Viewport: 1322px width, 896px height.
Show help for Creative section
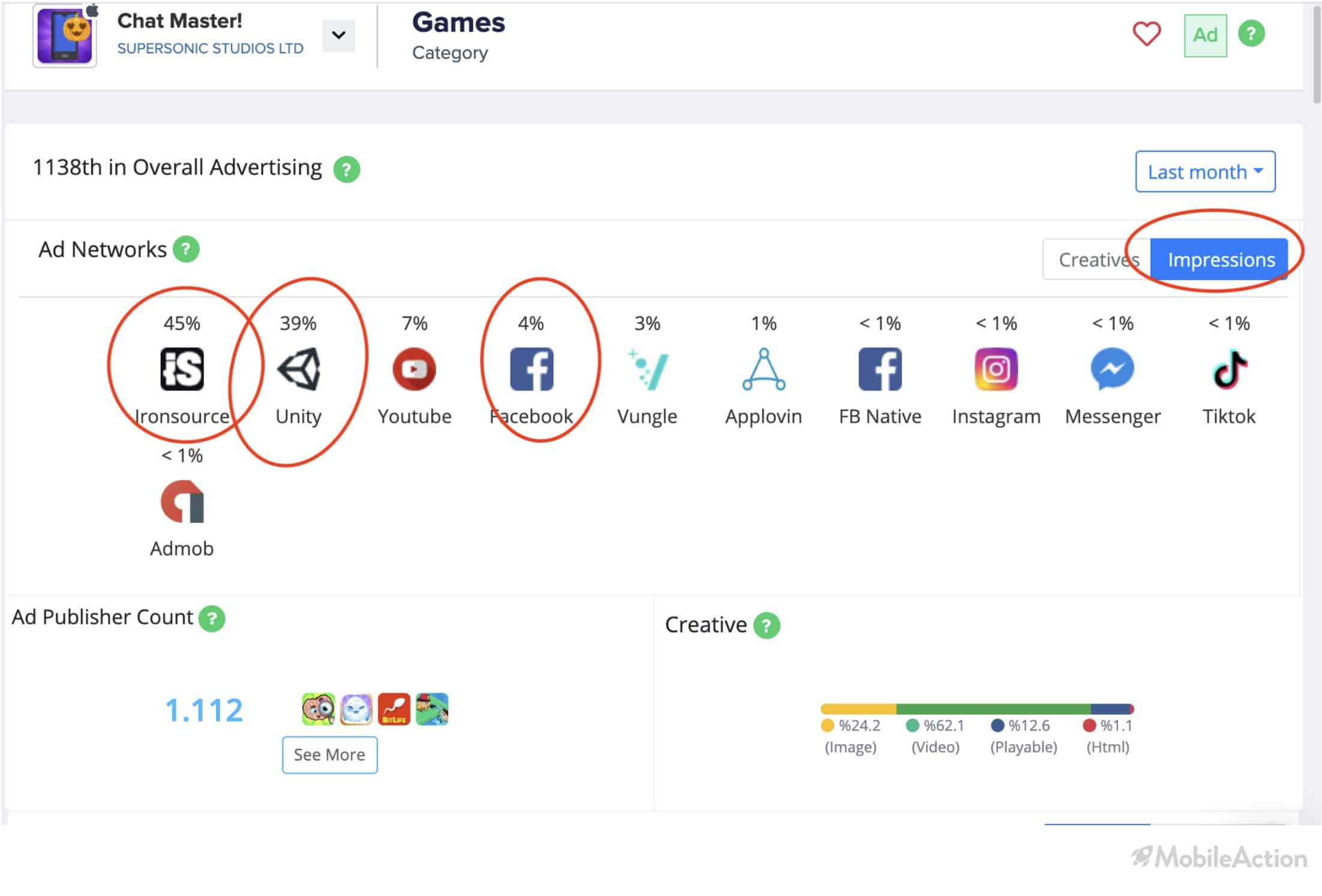pos(767,626)
